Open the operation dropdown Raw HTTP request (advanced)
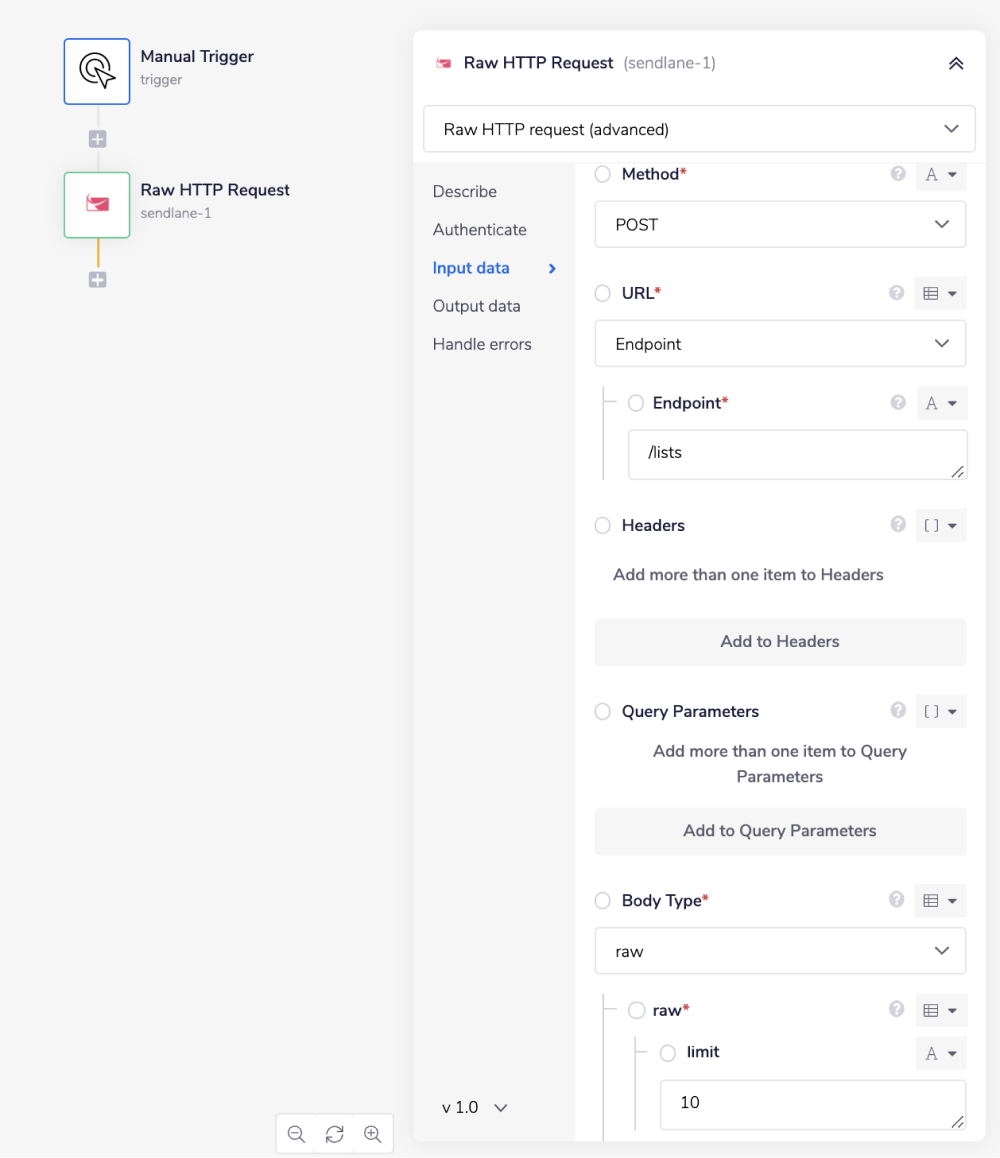Viewport: 1000px width, 1158px height. tap(699, 129)
